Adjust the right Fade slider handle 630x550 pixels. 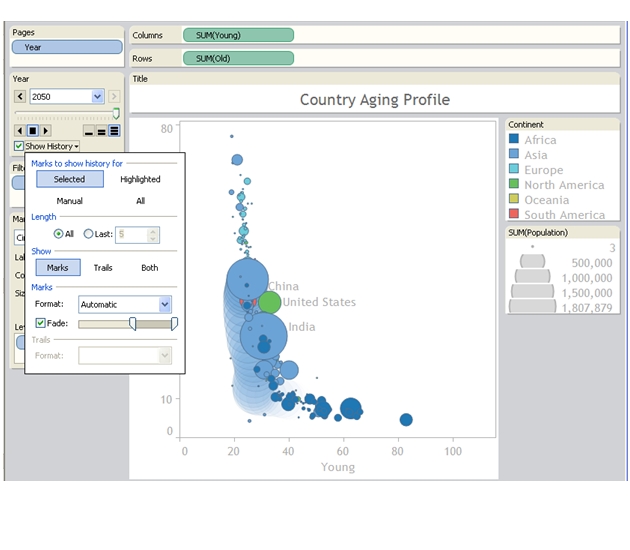(x=174, y=324)
